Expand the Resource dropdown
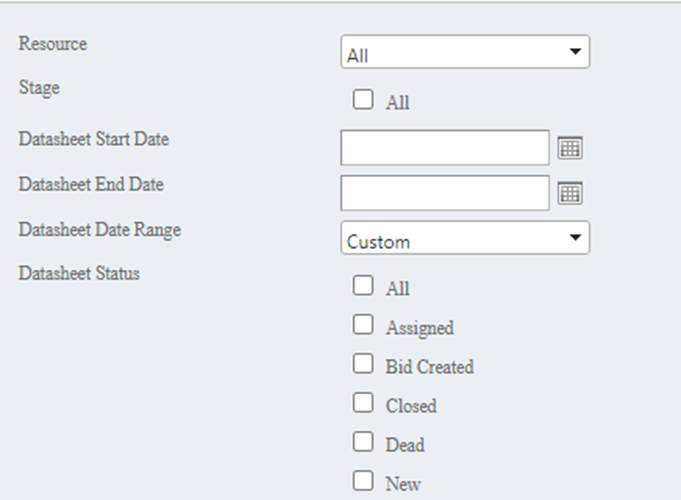This screenshot has height=500, width=681. tap(465, 52)
